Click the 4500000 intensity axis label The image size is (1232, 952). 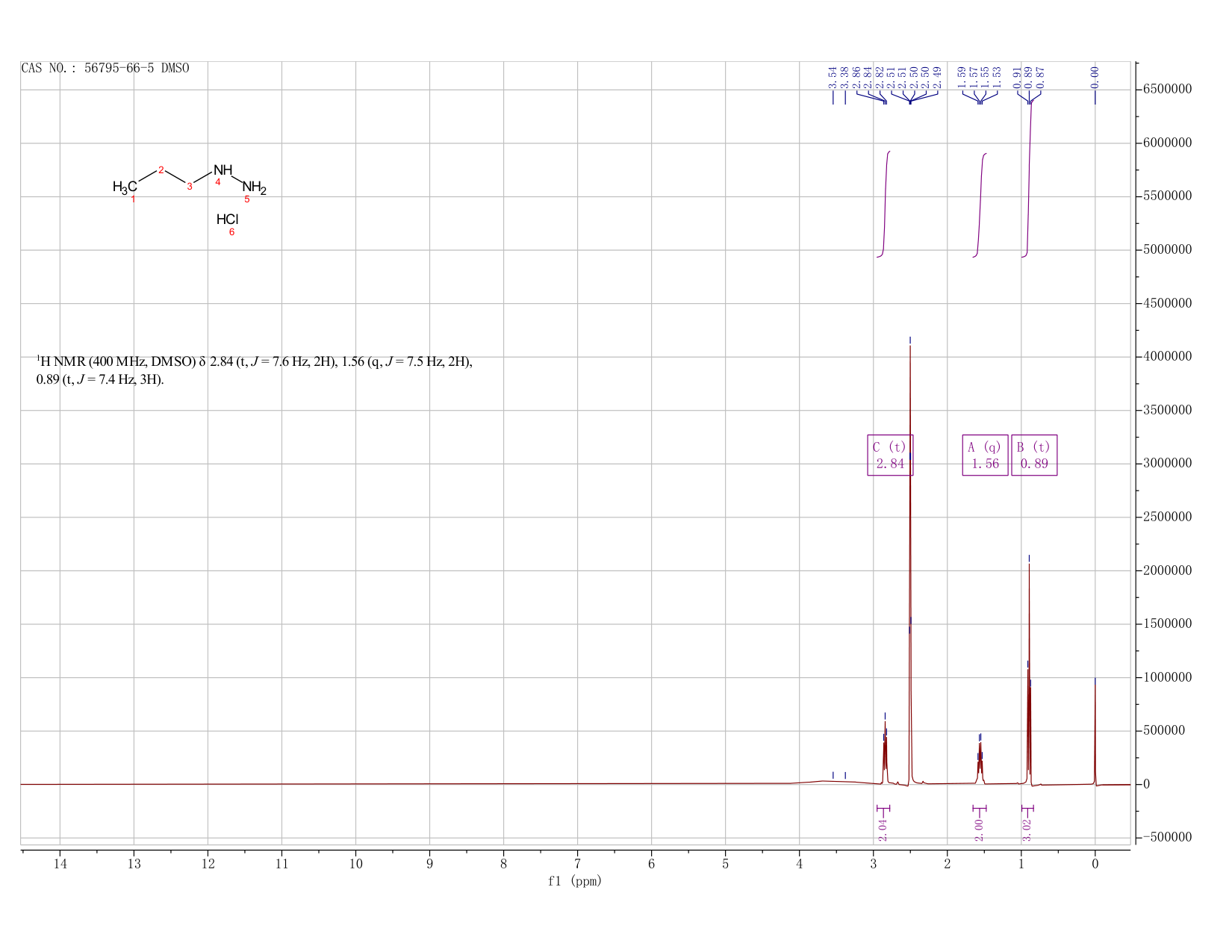(1166, 303)
